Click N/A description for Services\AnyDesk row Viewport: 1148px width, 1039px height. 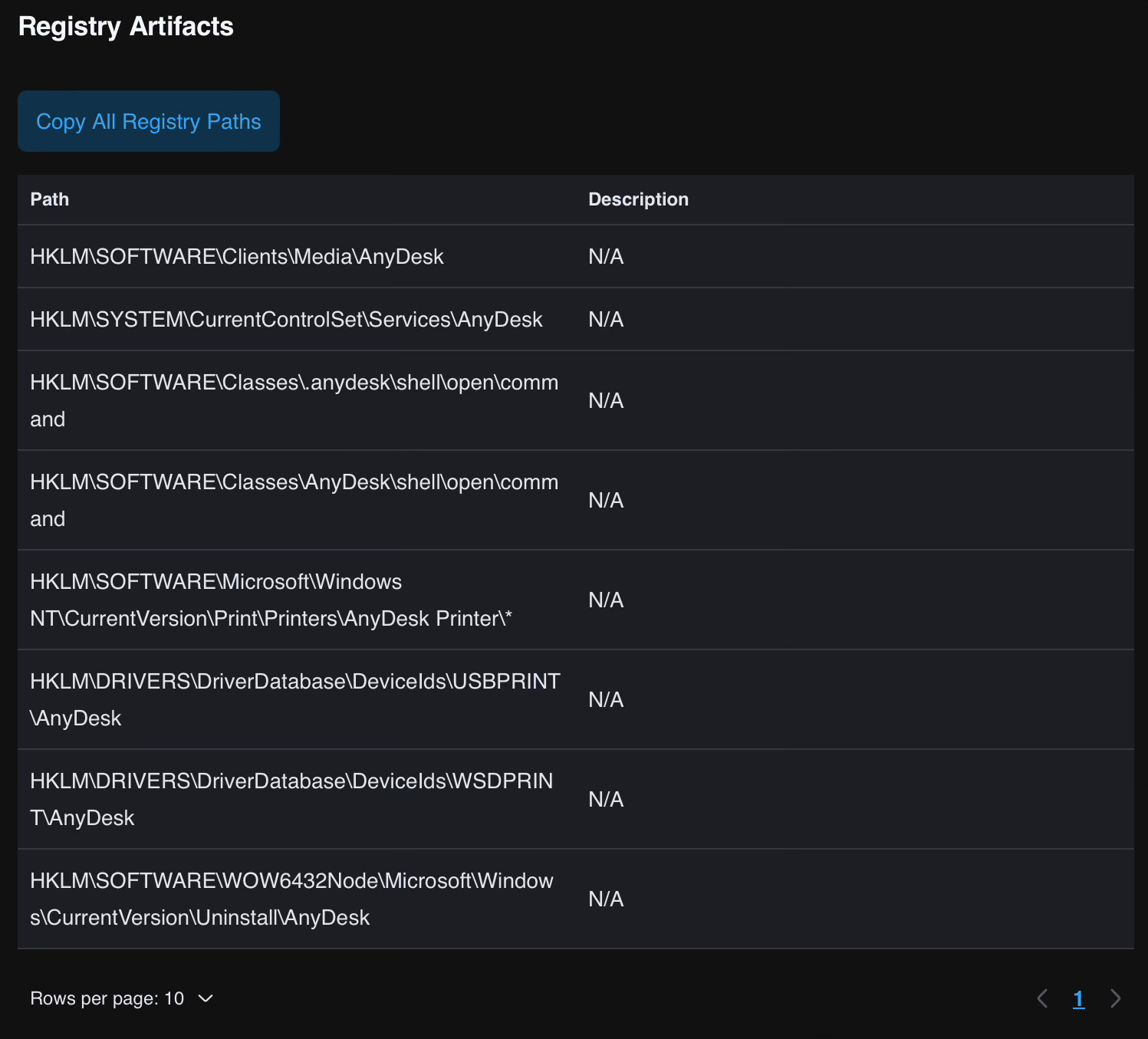[x=606, y=319]
